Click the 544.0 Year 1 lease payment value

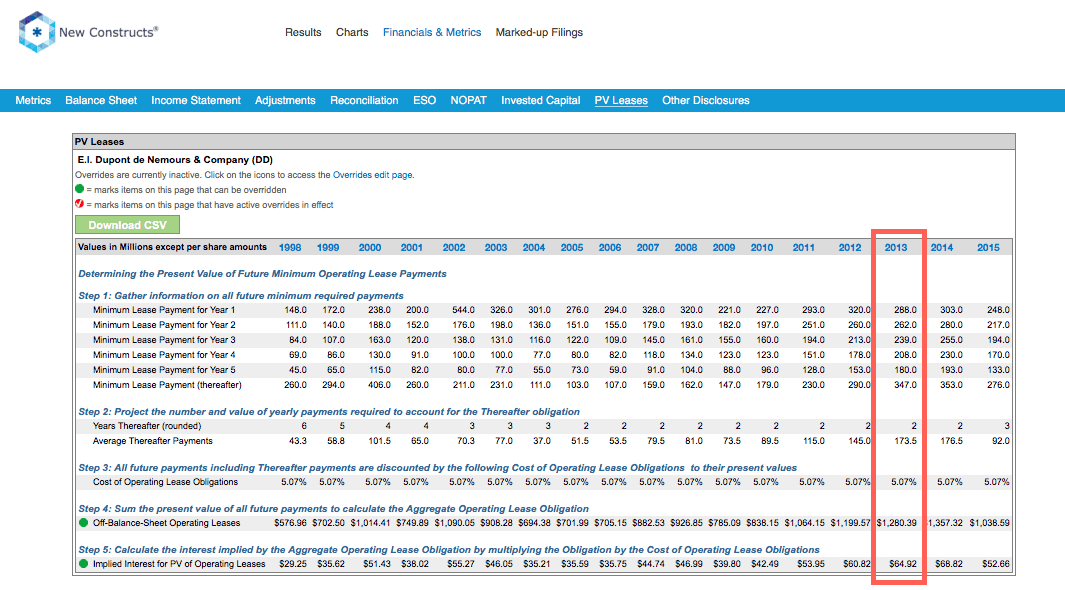tap(463, 310)
